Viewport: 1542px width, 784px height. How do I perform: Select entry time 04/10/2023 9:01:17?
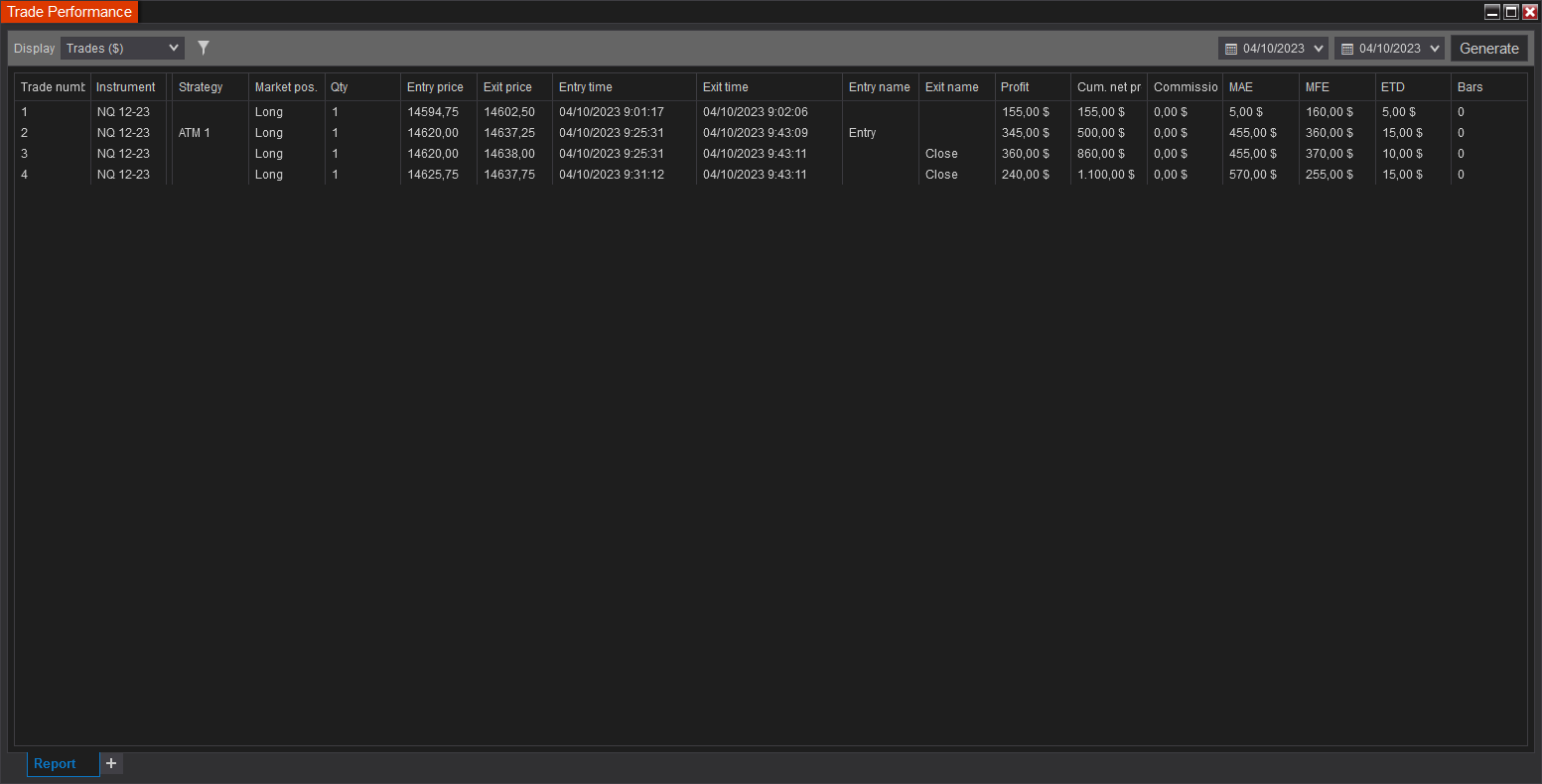tap(612, 112)
